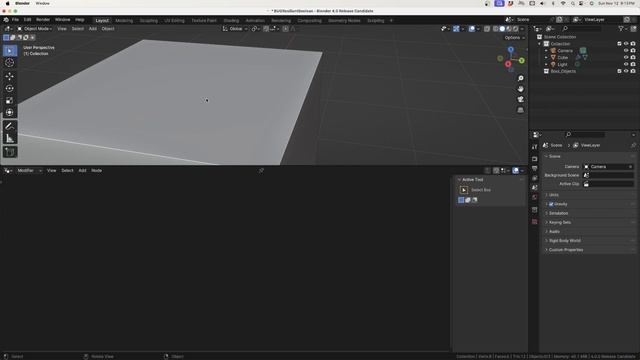This screenshot has width=640, height=360.
Task: Open the File menu
Action: [x=15, y=20]
